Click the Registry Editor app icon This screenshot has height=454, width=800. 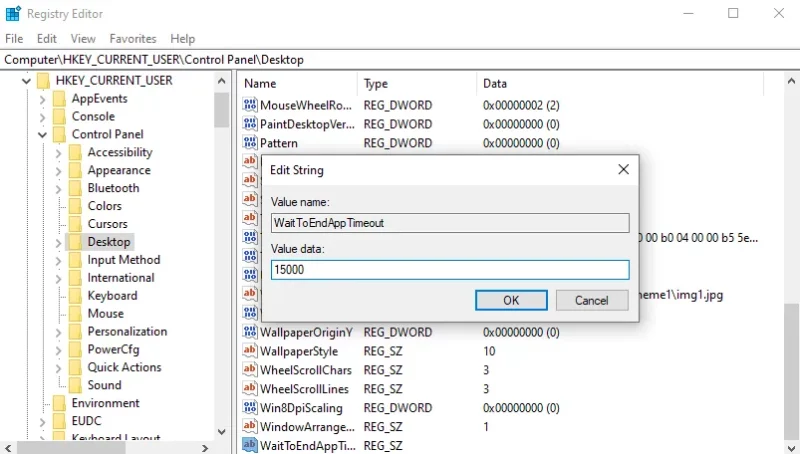13,14
